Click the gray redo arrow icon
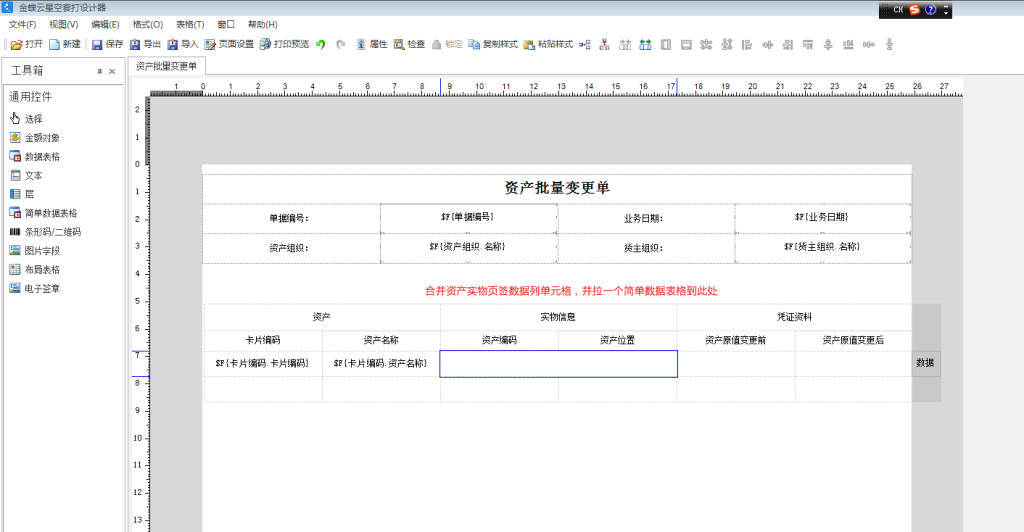This screenshot has width=1024, height=532. tap(340, 44)
